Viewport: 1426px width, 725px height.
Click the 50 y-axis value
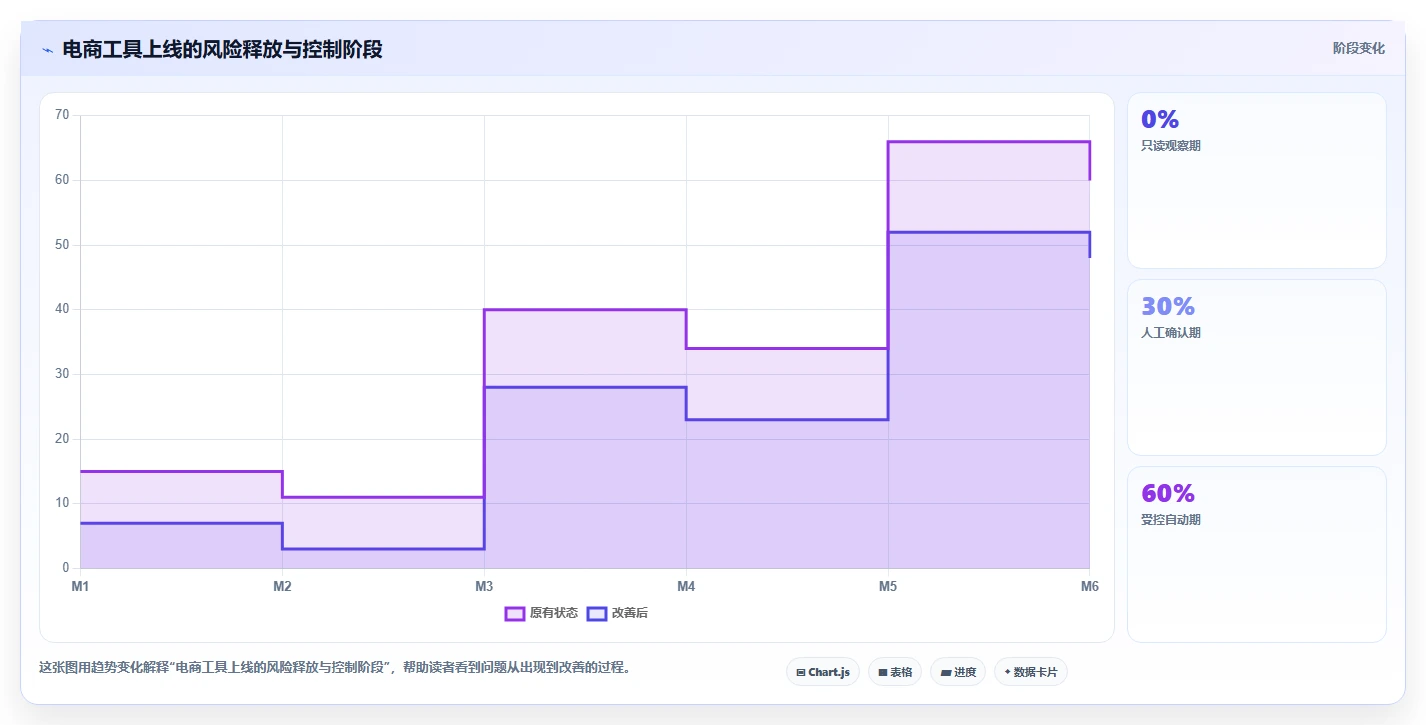[x=62, y=245]
